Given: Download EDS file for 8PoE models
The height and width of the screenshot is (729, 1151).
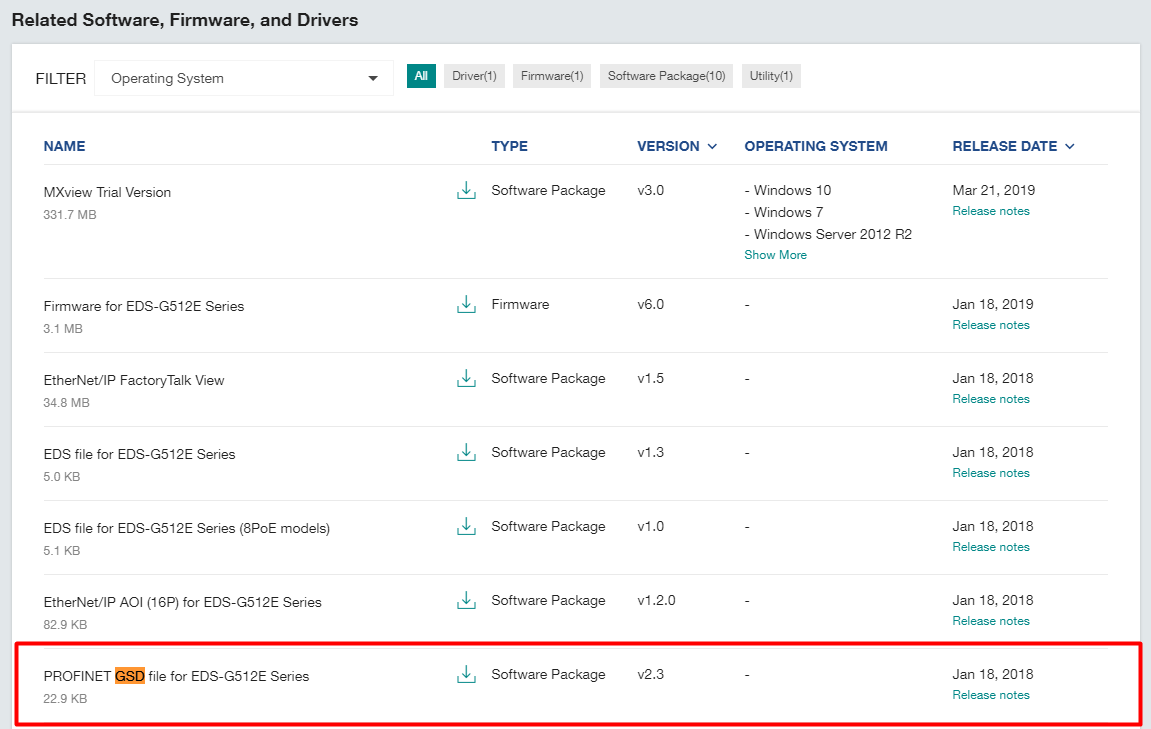Looking at the screenshot, I should click(x=466, y=526).
